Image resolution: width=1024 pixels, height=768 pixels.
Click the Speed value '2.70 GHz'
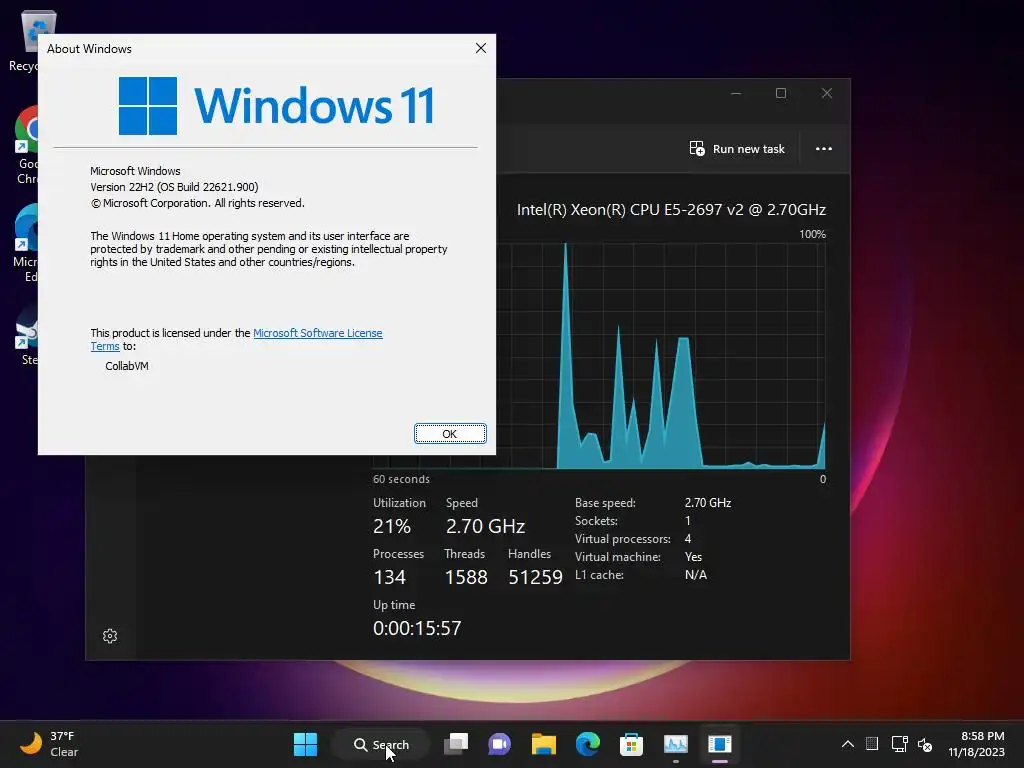[485, 526]
